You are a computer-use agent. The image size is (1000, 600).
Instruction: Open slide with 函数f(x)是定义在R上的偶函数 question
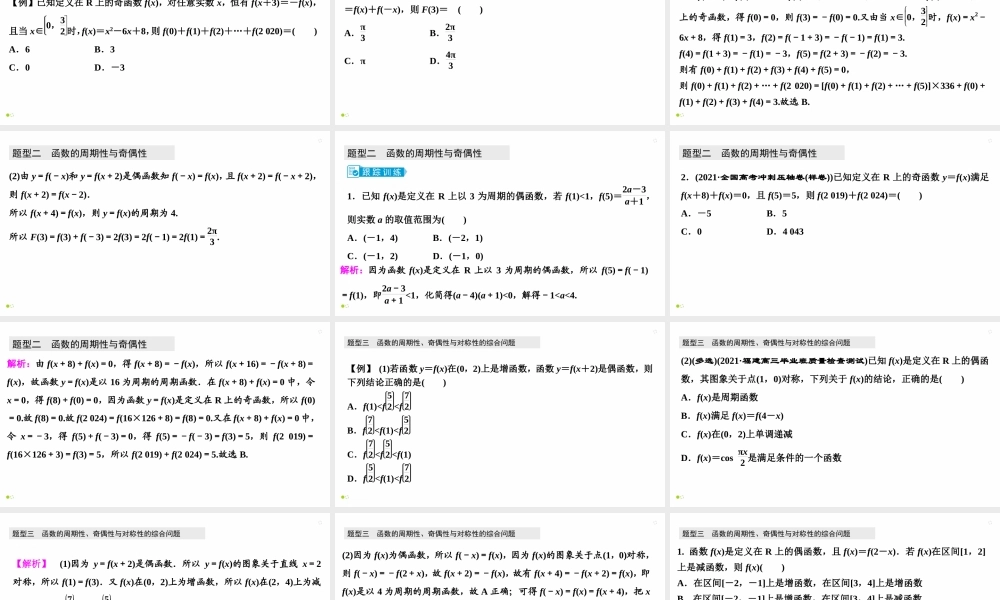835,557
